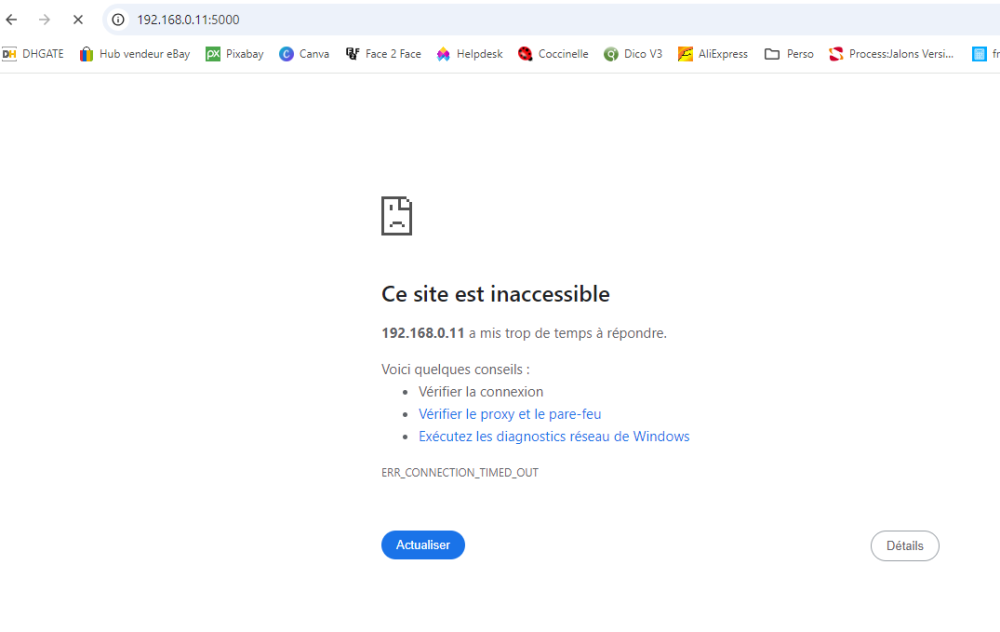Open the Canva bookmark

[304, 54]
